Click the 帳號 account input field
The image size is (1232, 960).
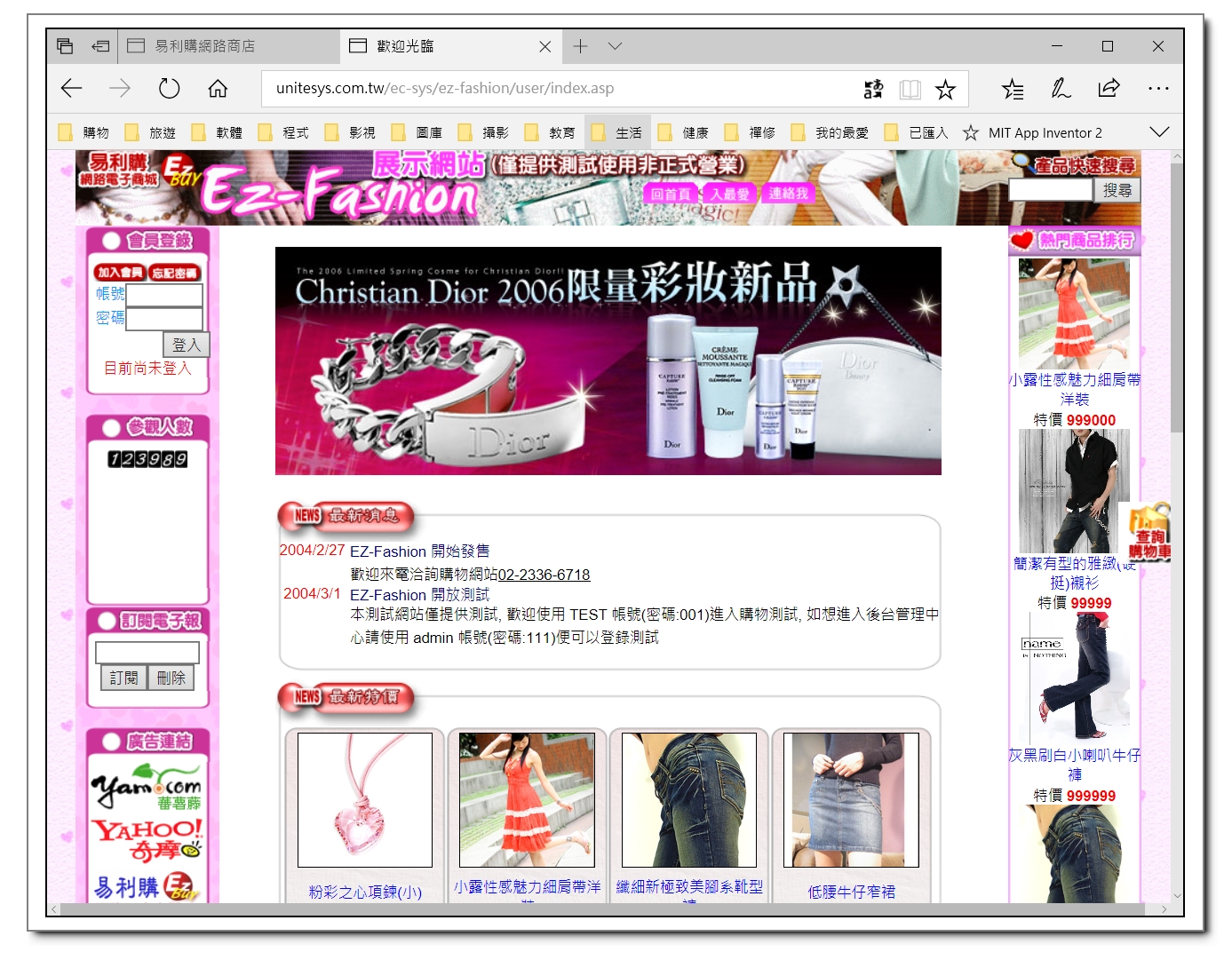click(164, 295)
